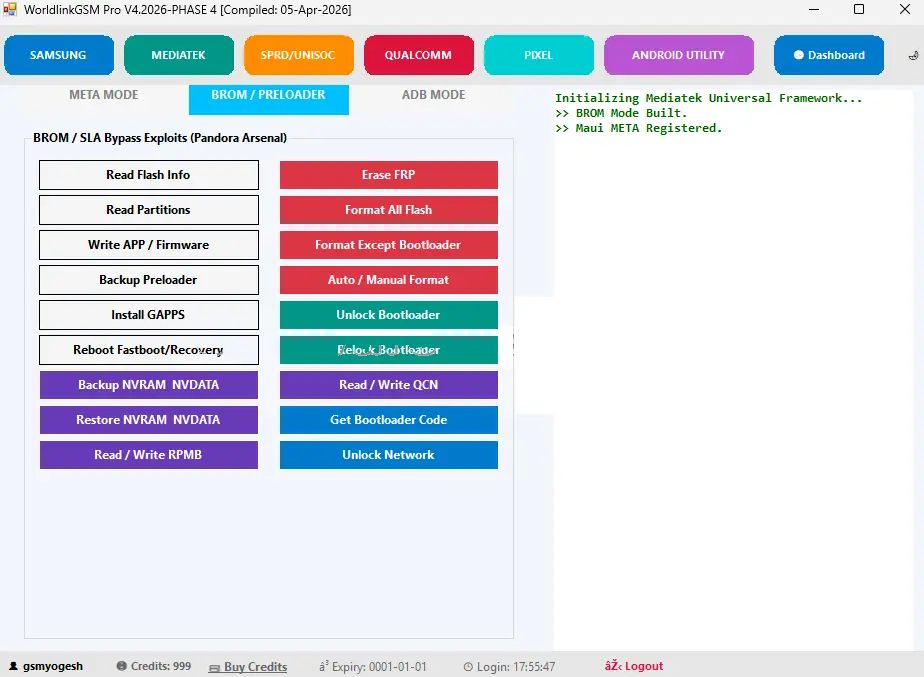Select the SAMSUNG module

point(58,55)
